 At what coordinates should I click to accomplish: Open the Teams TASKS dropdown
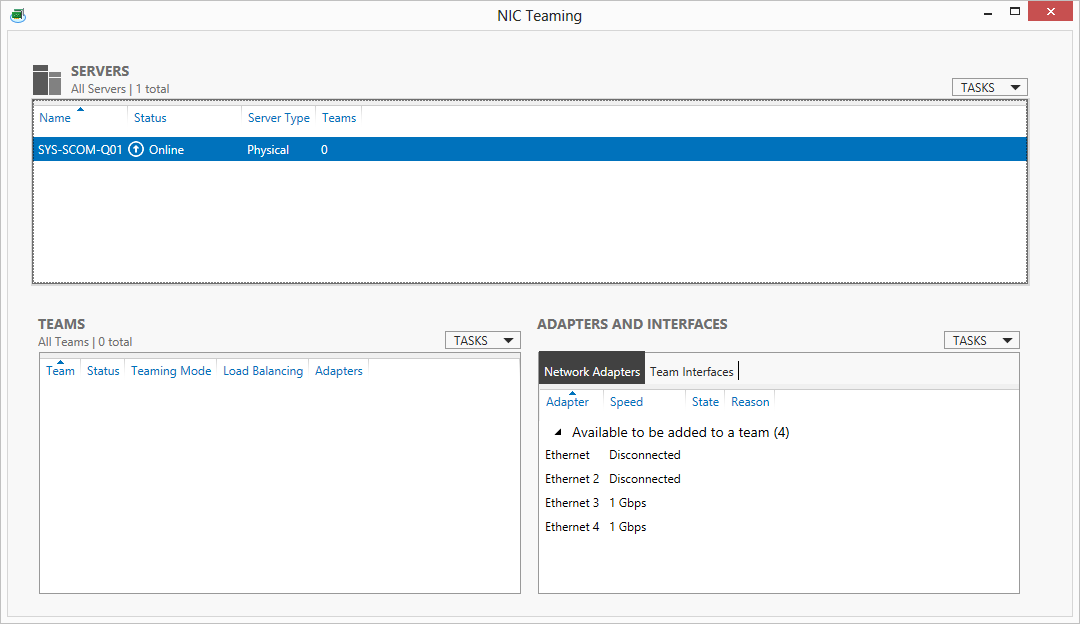pos(482,341)
